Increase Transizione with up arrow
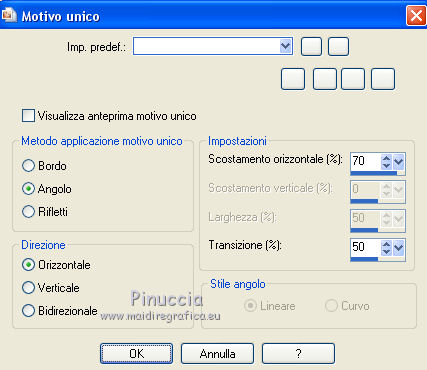 386,244
